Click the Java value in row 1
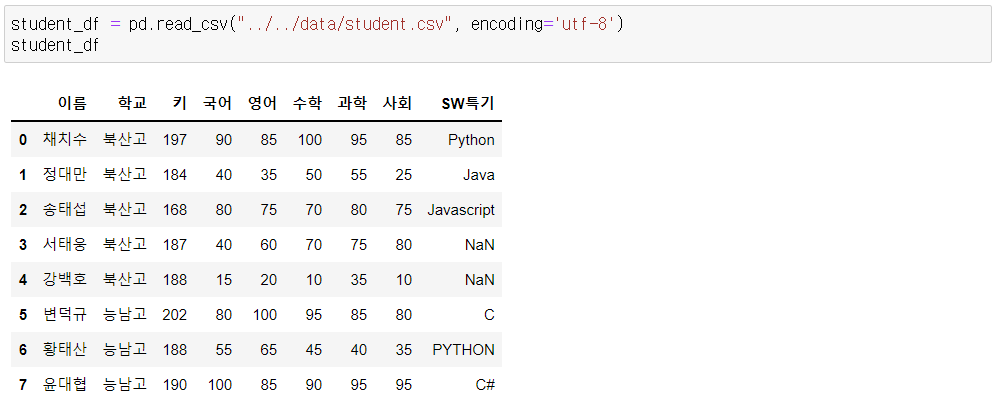Image resolution: width=1005 pixels, height=415 pixels. click(479, 174)
